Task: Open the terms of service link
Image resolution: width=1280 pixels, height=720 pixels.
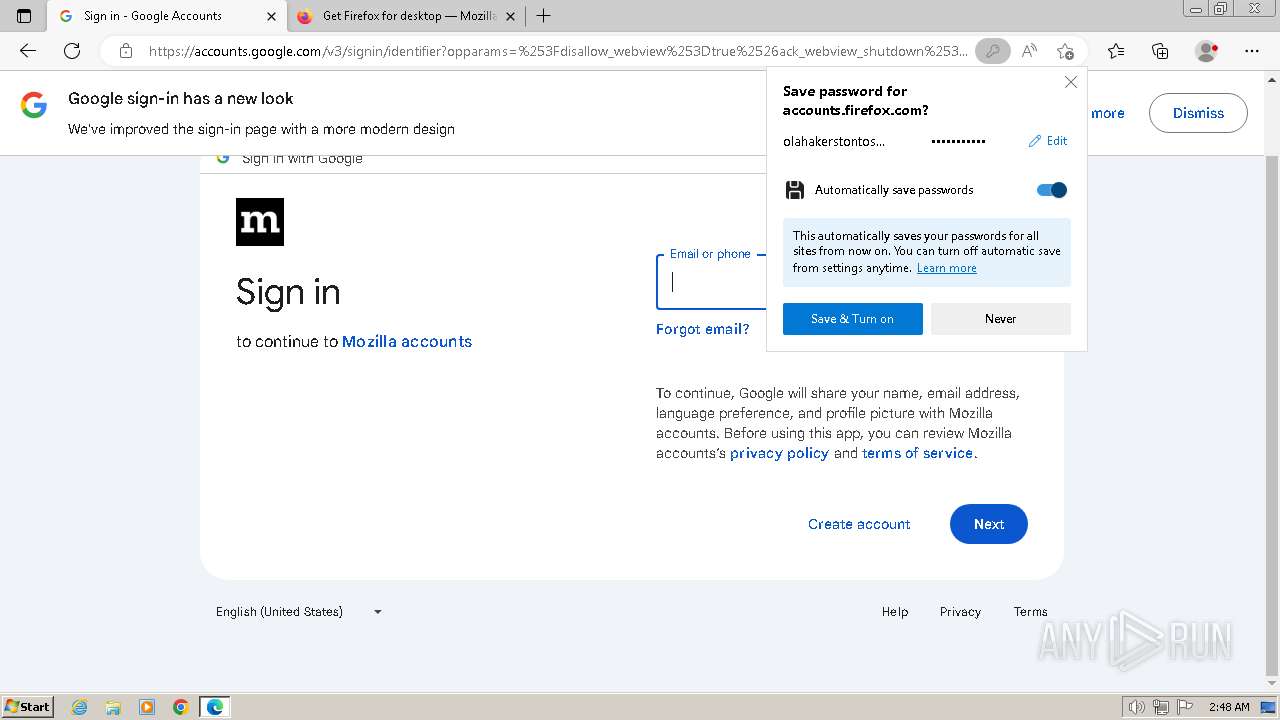Action: (x=917, y=453)
